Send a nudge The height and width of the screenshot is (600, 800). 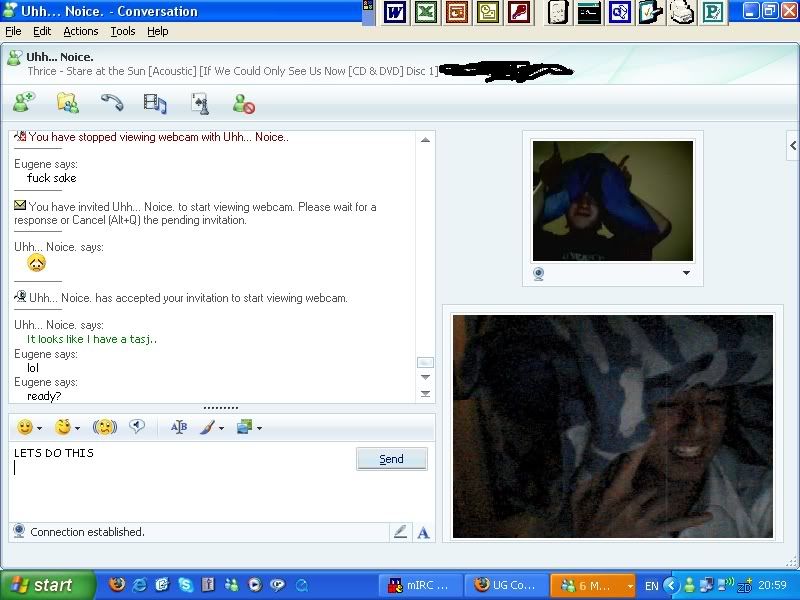coord(105,427)
